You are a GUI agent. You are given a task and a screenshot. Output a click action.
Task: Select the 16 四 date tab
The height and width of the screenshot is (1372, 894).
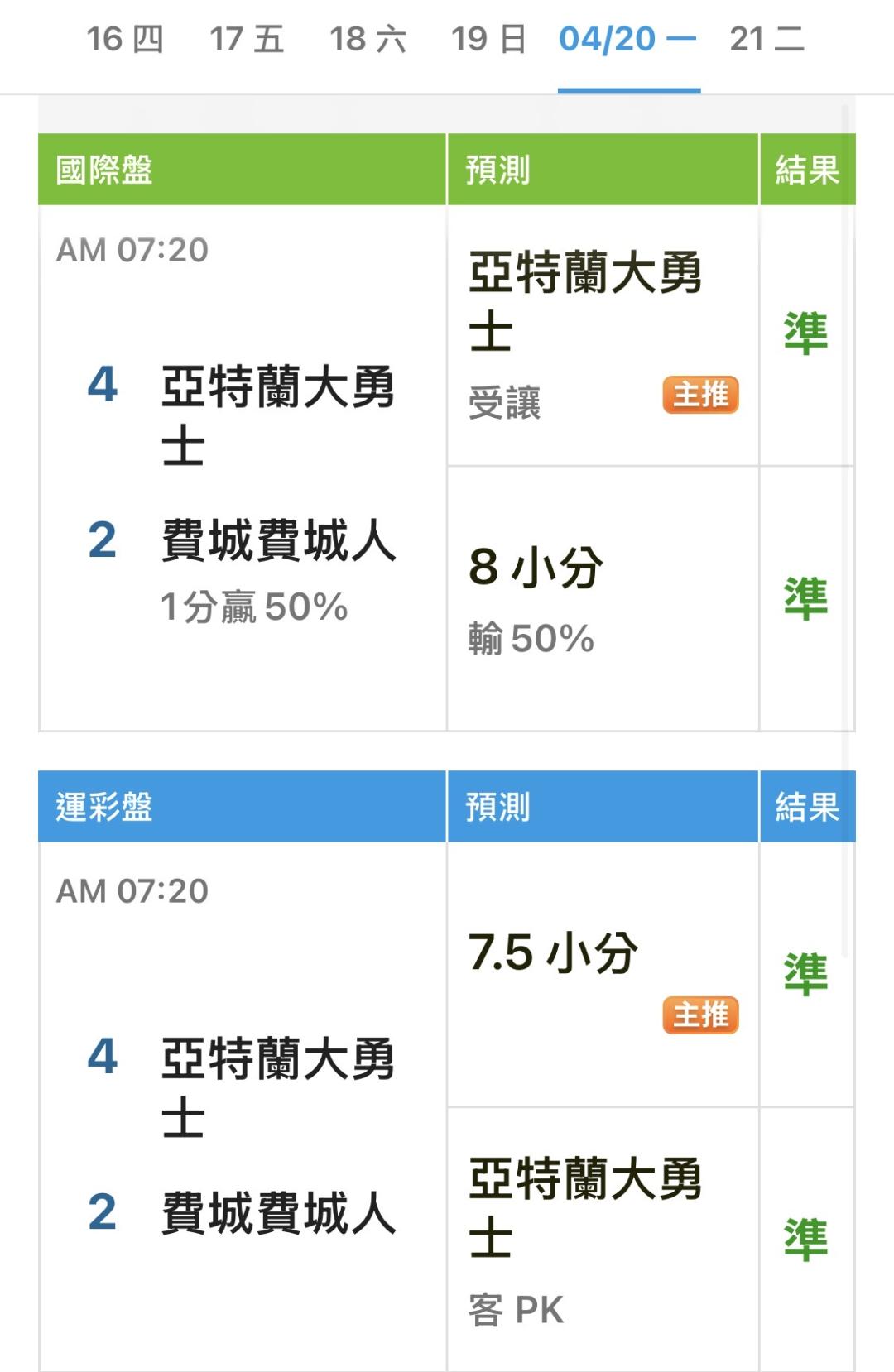[x=125, y=39]
